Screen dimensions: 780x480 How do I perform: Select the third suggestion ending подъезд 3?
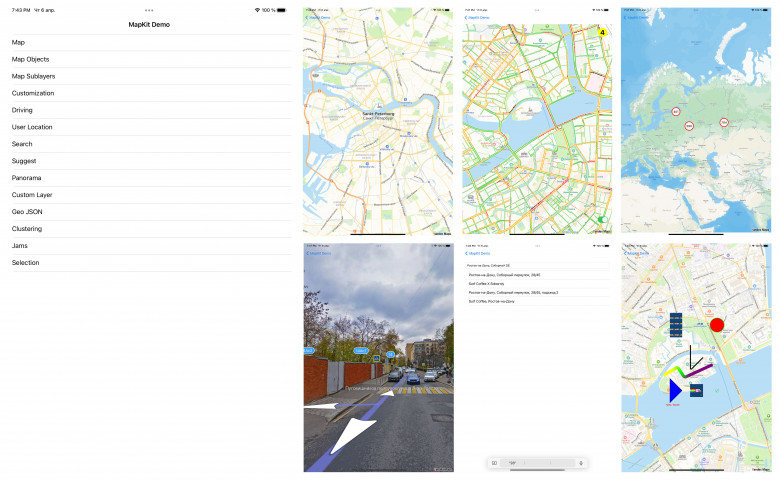tap(537, 292)
